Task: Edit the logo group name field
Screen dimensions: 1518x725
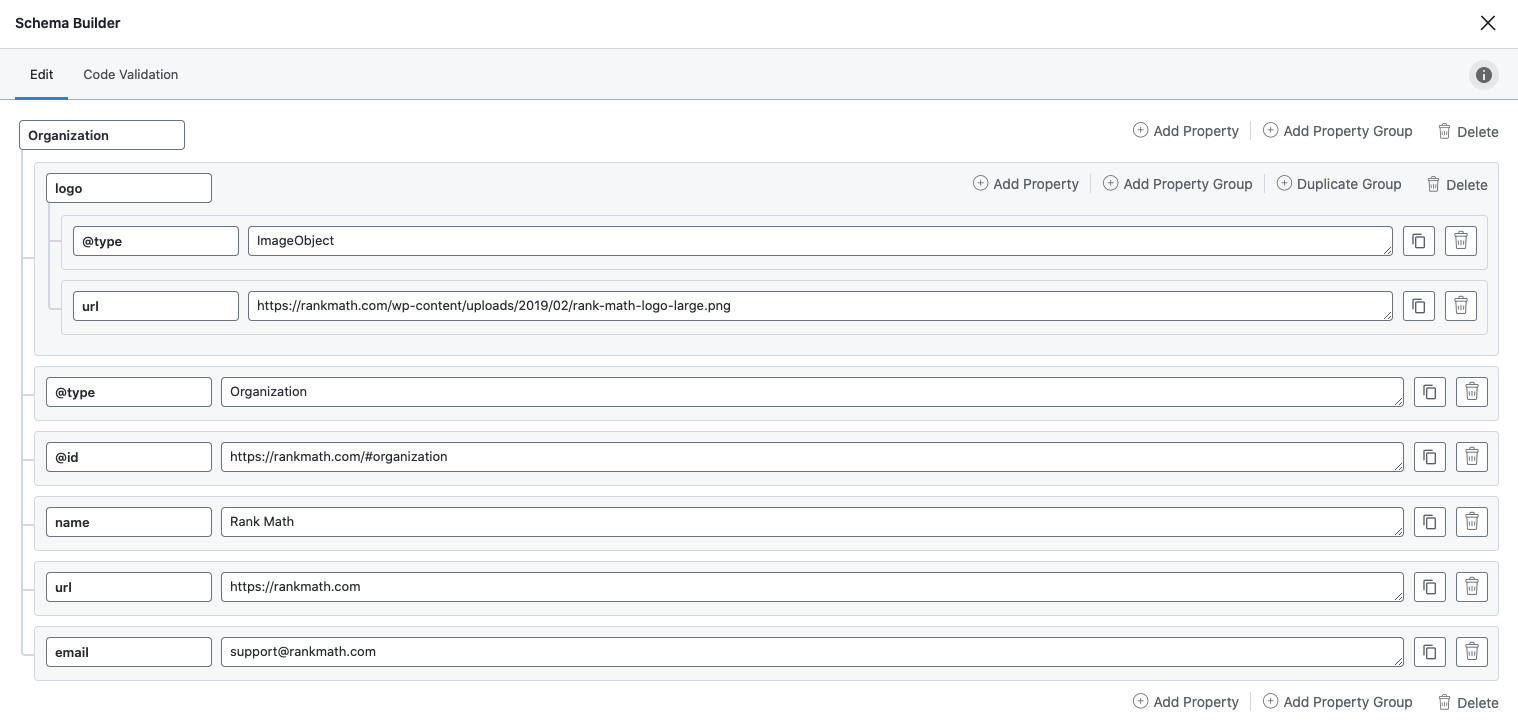Action: click(129, 188)
